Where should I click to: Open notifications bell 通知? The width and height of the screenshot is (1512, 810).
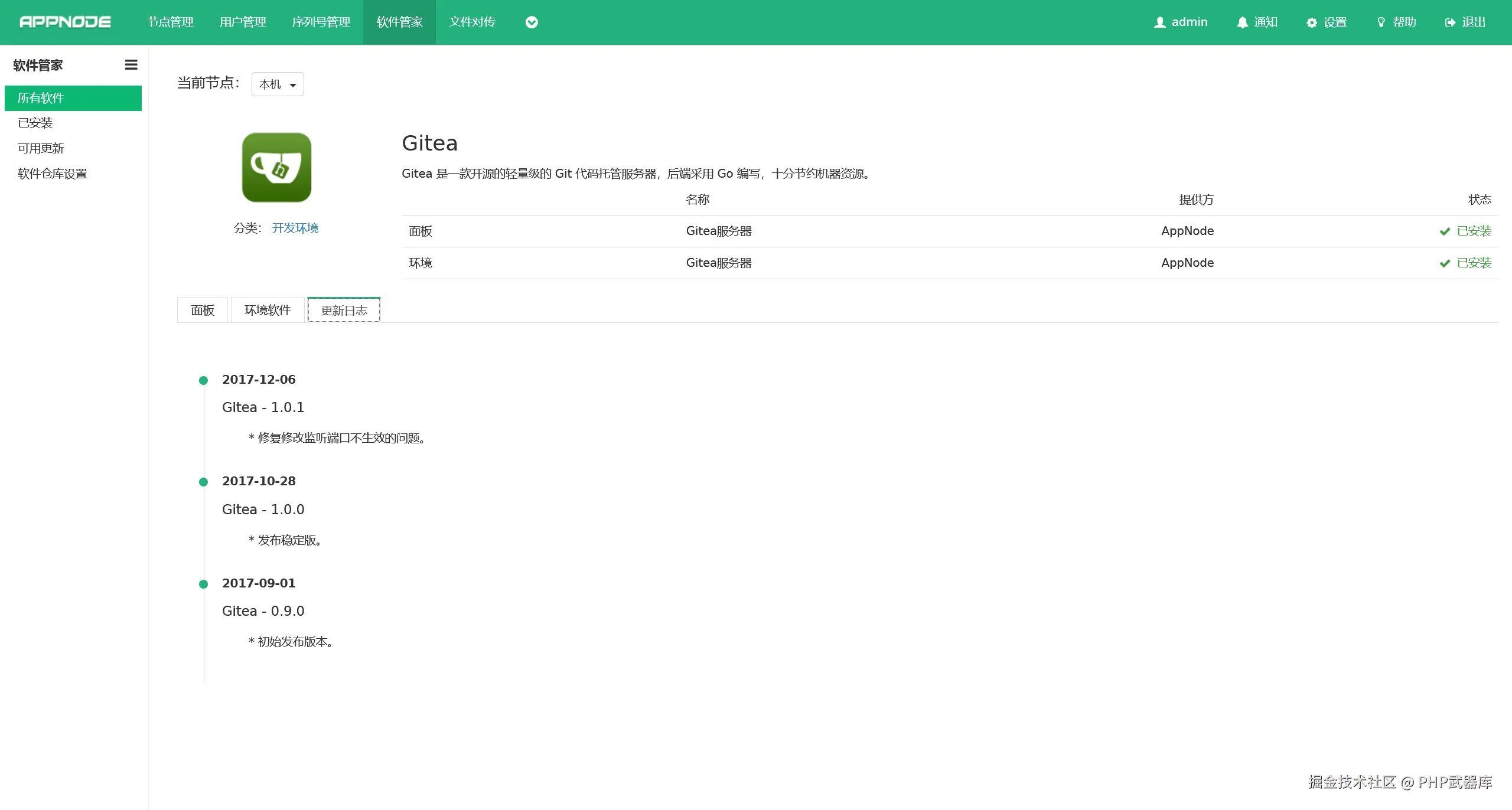pos(1243,22)
